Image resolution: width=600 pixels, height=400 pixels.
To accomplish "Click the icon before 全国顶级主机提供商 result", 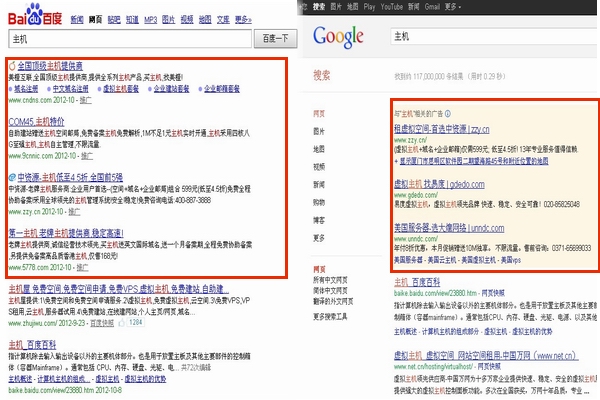I will pyautogui.click(x=12, y=65).
